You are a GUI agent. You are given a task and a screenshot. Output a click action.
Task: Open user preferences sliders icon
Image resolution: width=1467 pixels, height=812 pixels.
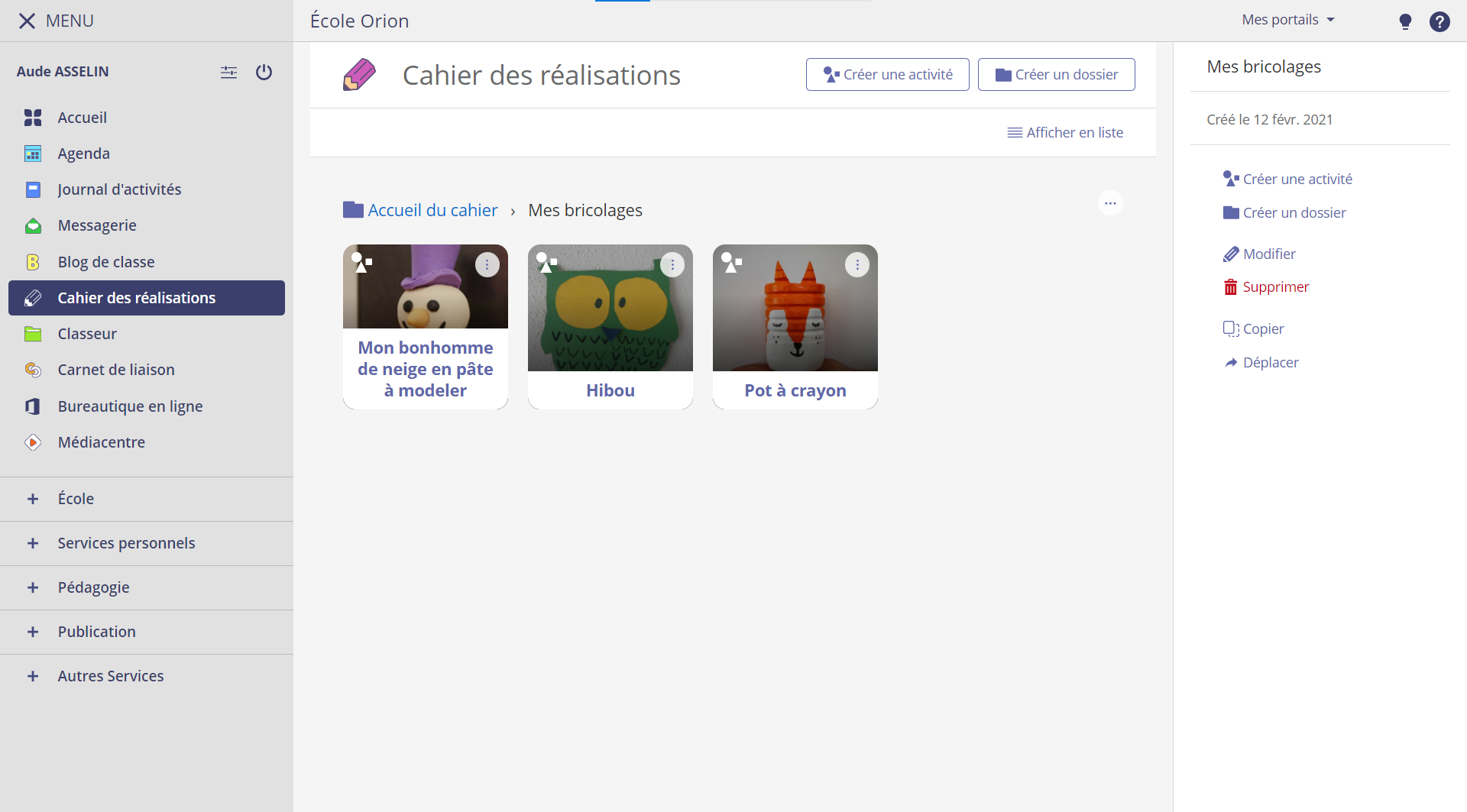(228, 72)
